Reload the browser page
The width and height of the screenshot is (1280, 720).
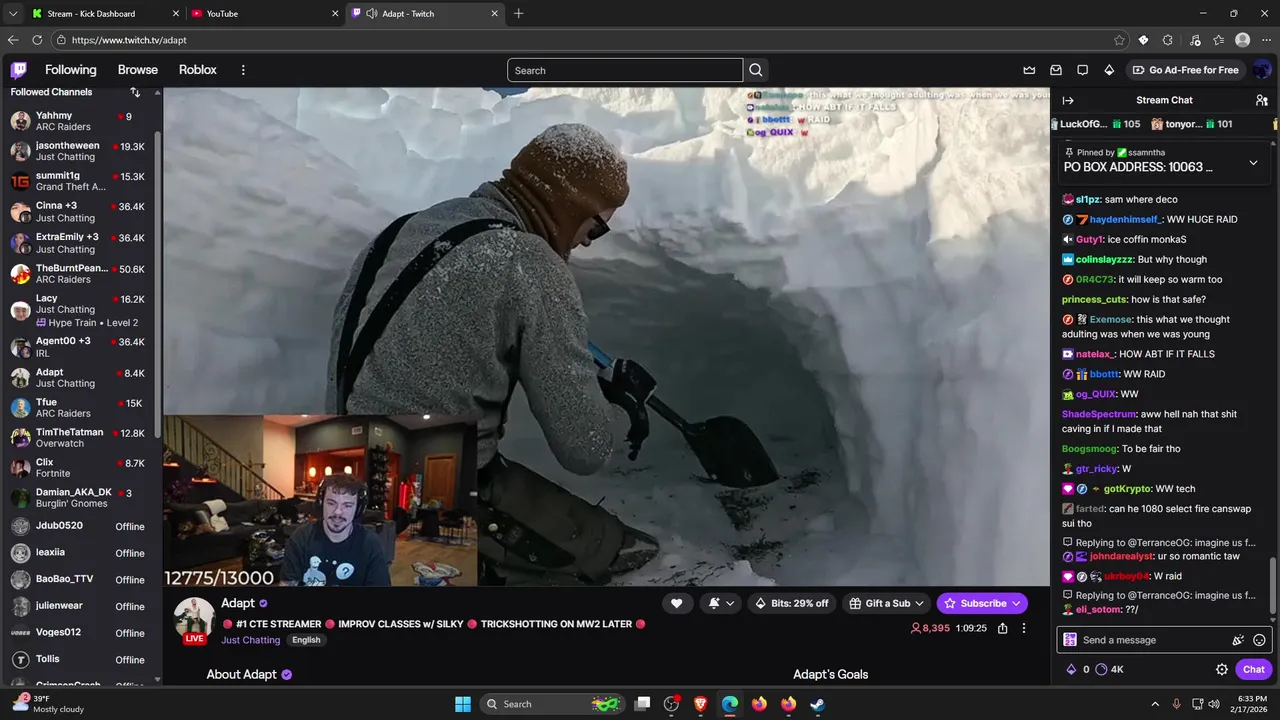tap(37, 40)
